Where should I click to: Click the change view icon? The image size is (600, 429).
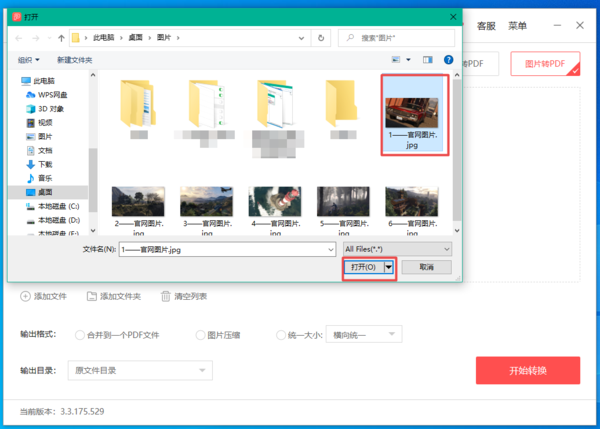click(396, 60)
